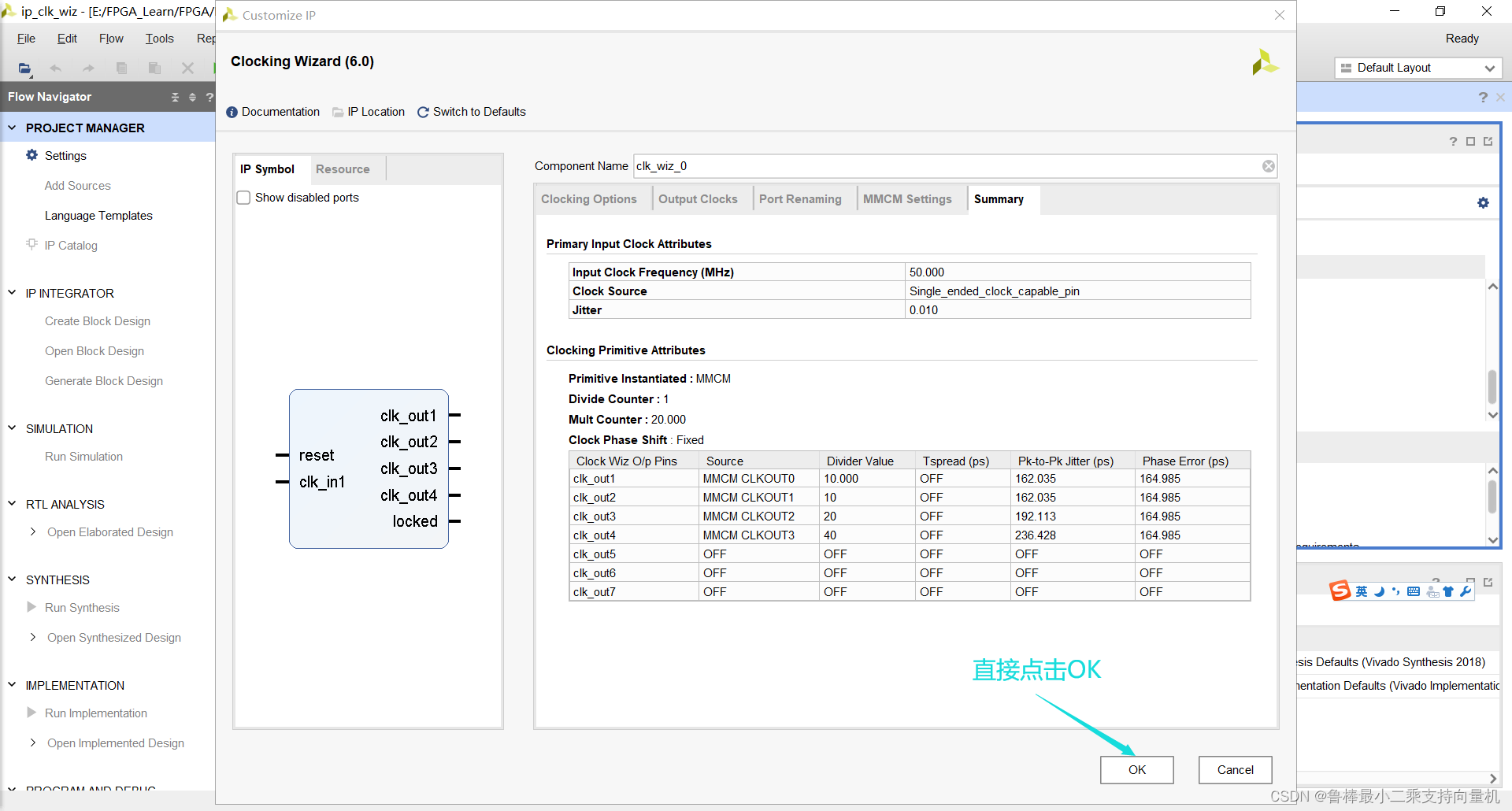Toggle Sogou moon night-mode icon
The width and height of the screenshot is (1512, 811).
click(1379, 591)
